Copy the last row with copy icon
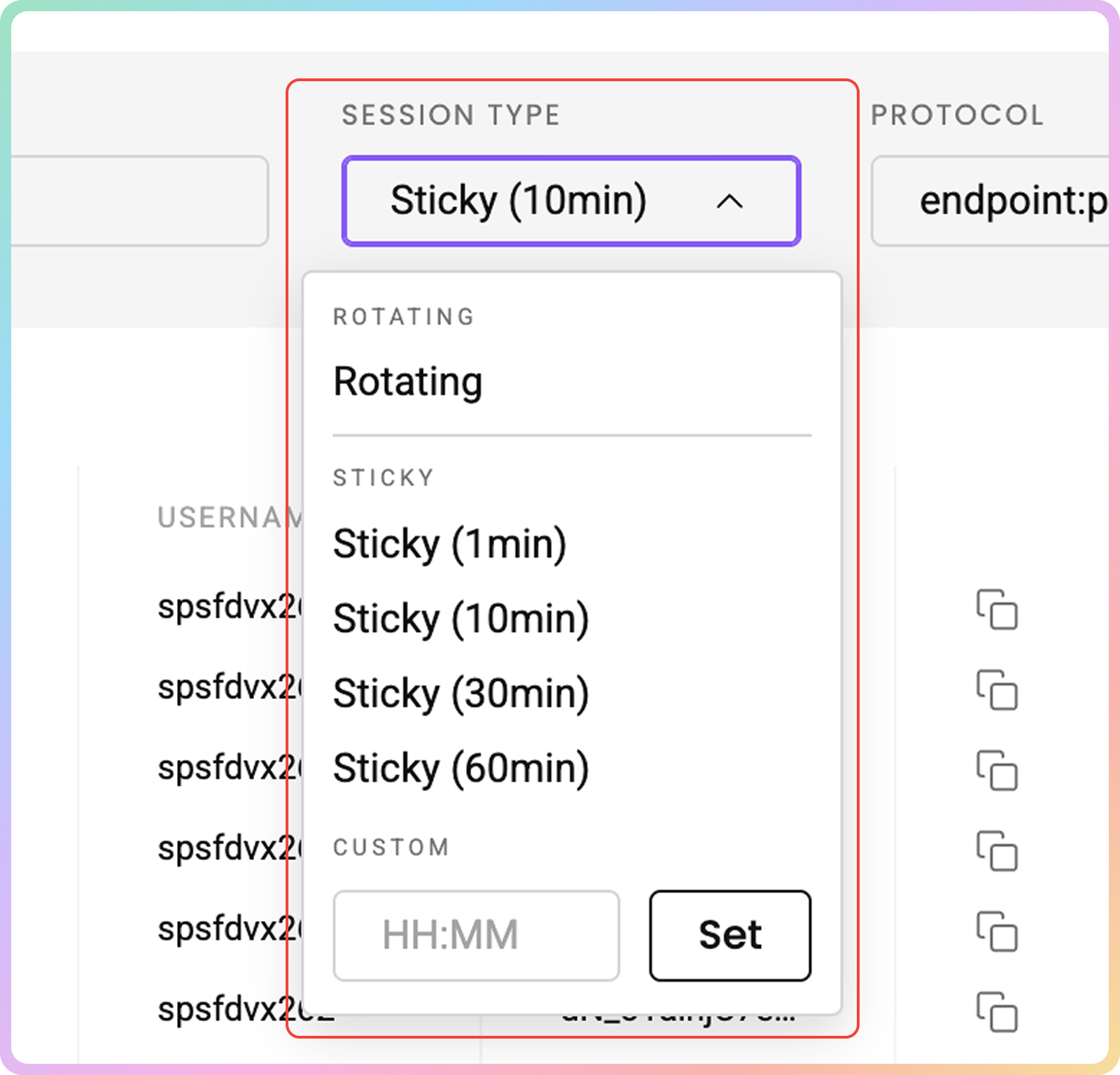1120x1075 pixels. (997, 1012)
